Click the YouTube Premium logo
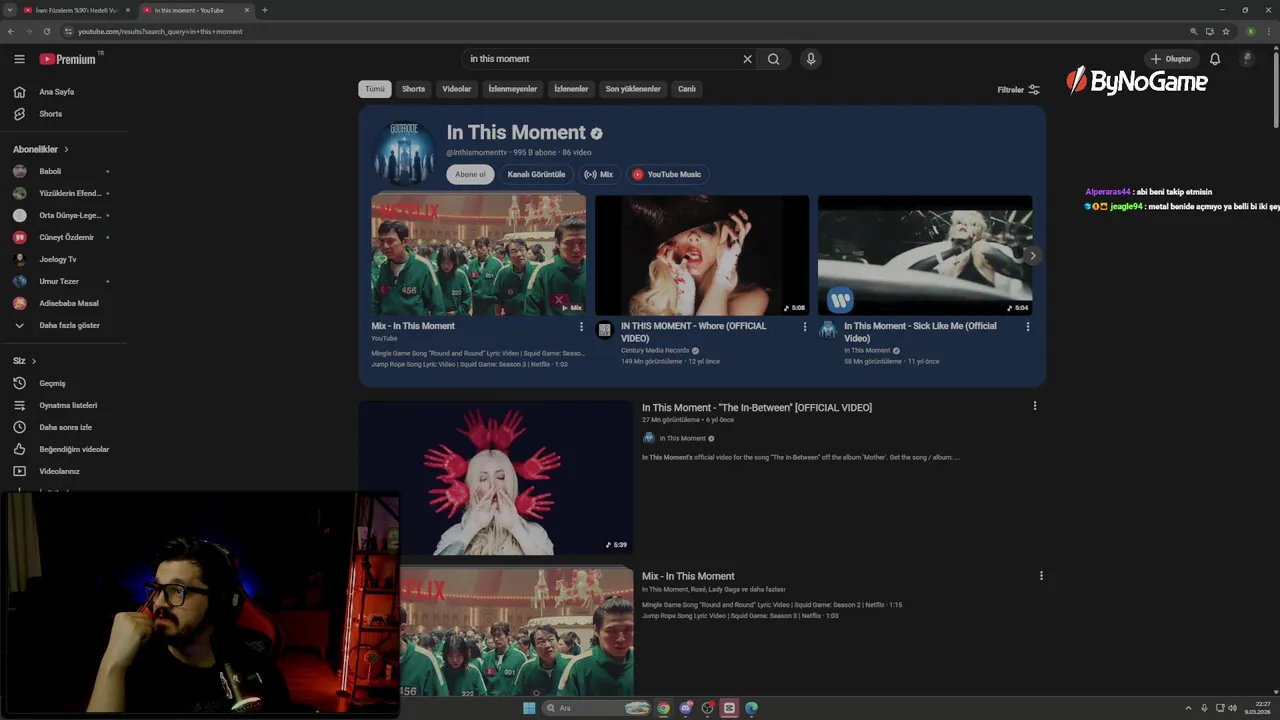 click(x=68, y=59)
